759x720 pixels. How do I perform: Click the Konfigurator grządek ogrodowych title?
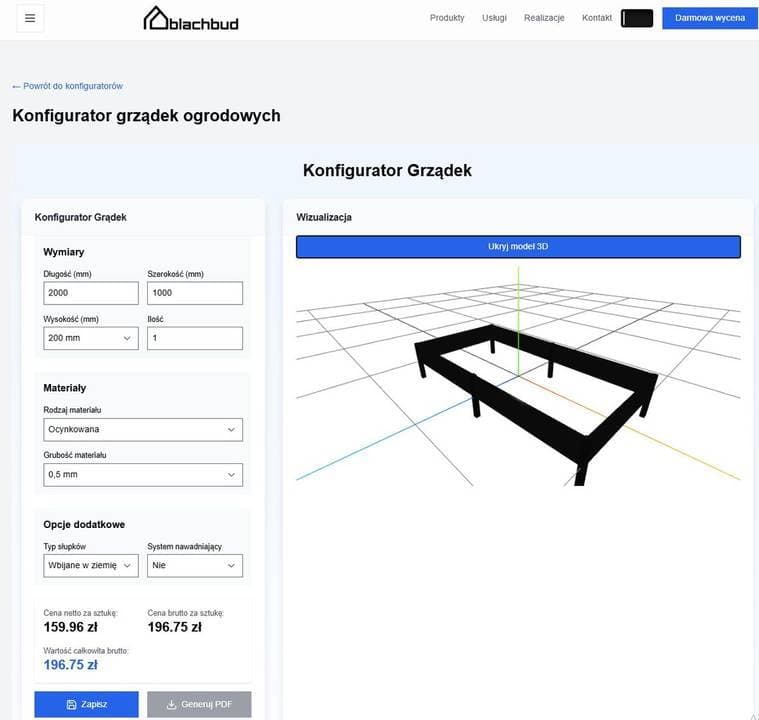click(x=146, y=116)
